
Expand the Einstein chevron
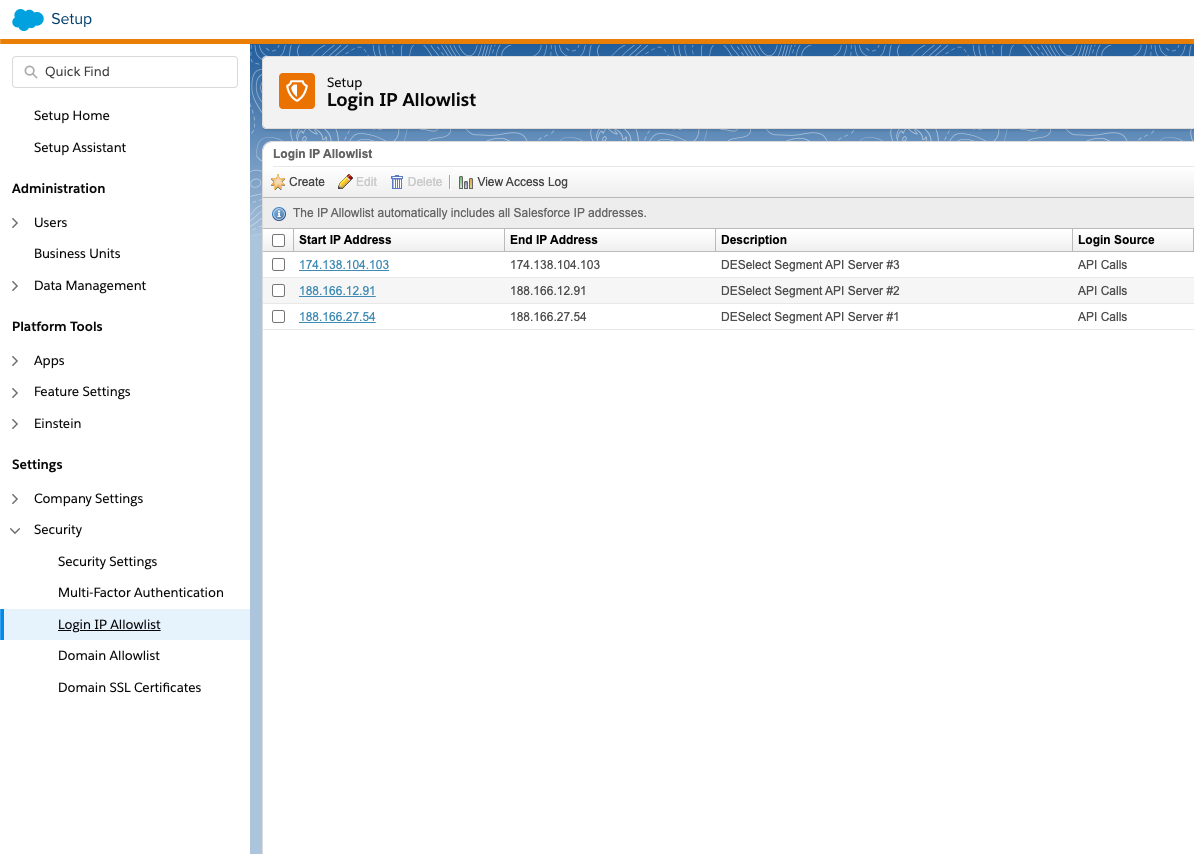tap(15, 424)
